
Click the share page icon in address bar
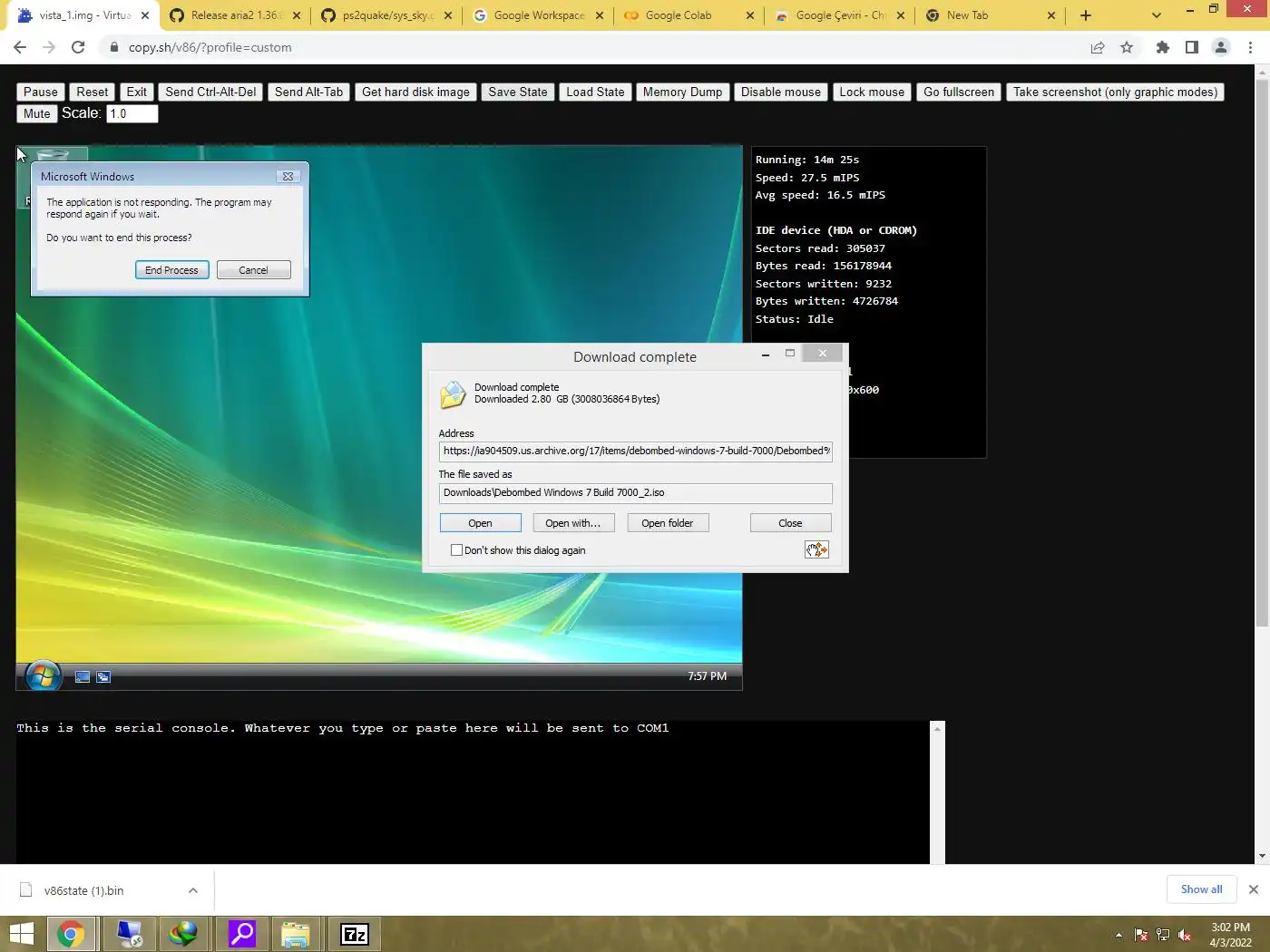1098,47
